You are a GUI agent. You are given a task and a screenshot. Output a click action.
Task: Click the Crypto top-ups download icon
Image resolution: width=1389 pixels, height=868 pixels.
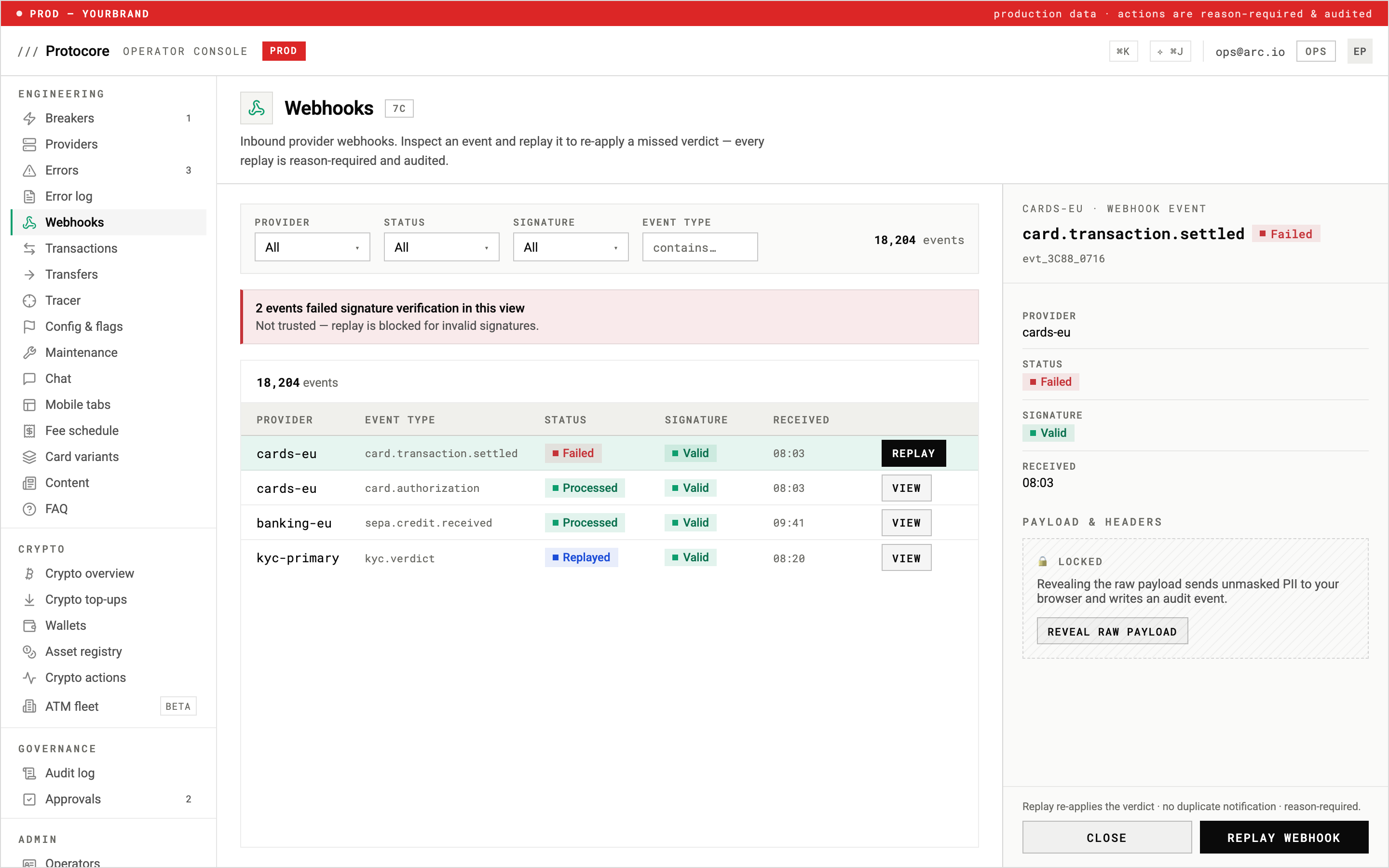[x=29, y=599]
